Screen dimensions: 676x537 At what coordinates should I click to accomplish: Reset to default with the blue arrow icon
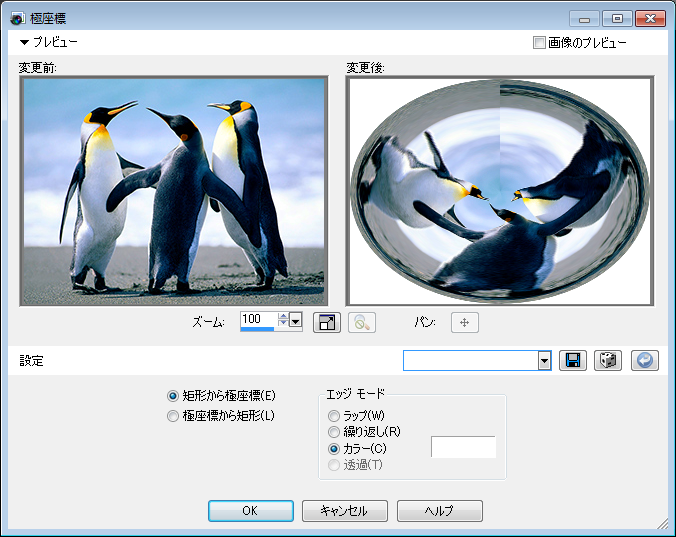(645, 360)
